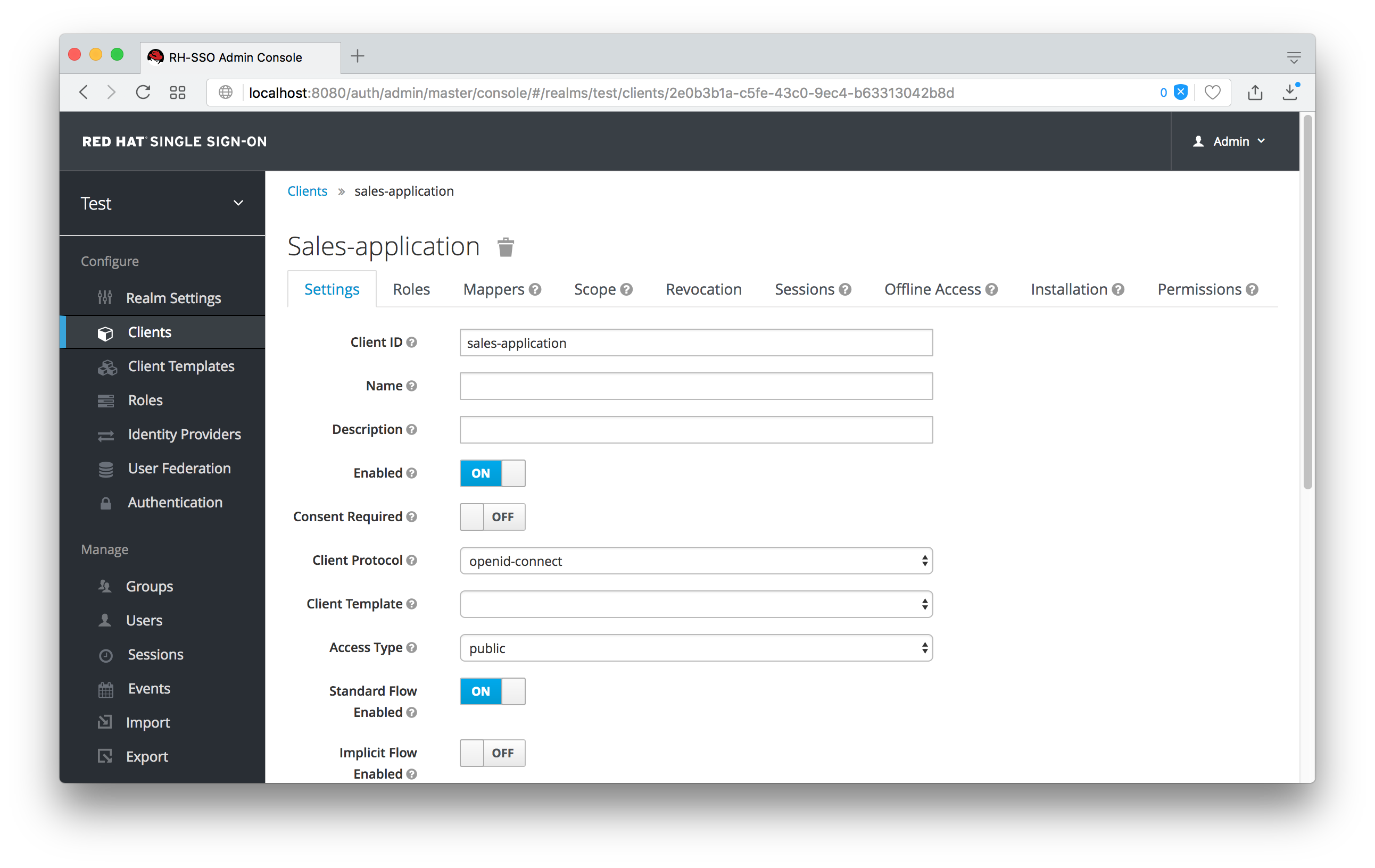1375x868 pixels.
Task: Click the trash/delete icon for sales-application
Action: click(x=506, y=247)
